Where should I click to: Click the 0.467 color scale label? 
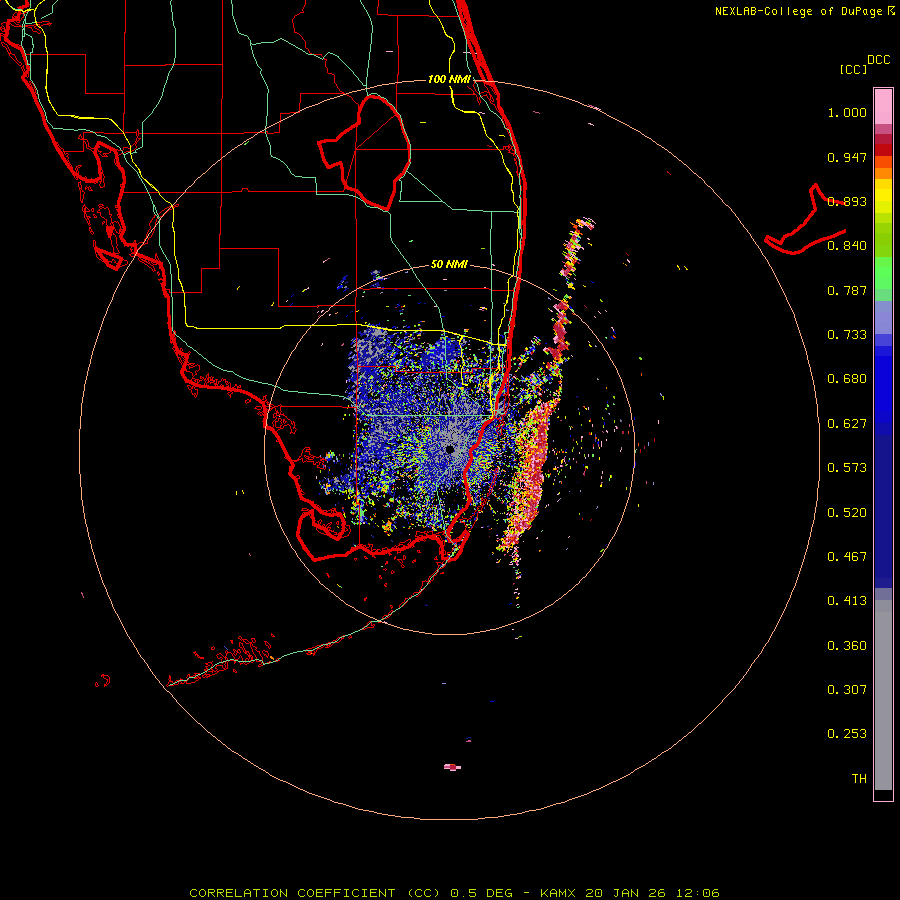click(x=847, y=557)
